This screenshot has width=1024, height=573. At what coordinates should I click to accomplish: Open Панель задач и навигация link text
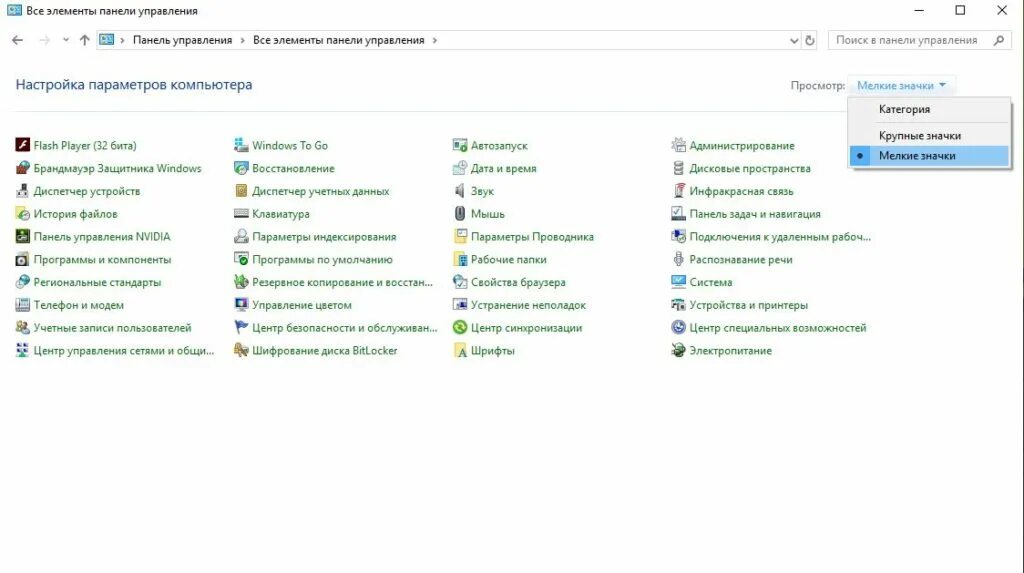tap(755, 214)
